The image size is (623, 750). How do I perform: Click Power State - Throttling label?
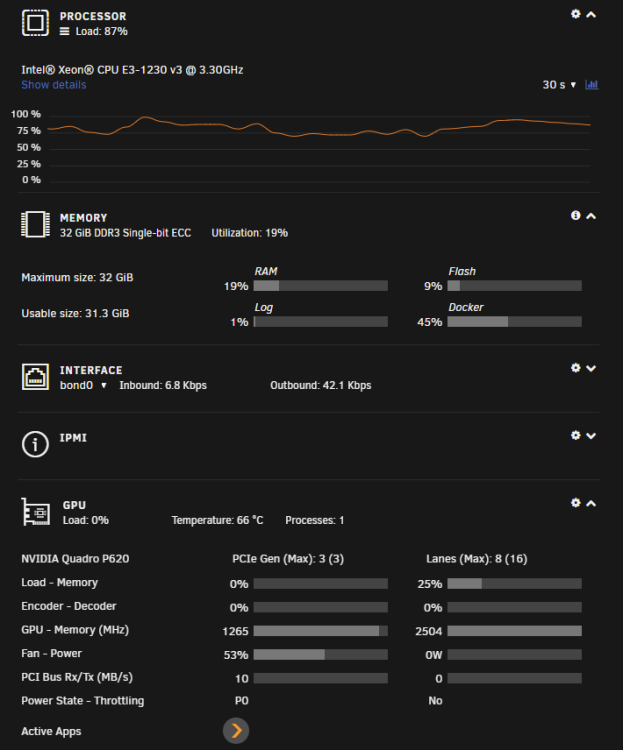pos(82,701)
